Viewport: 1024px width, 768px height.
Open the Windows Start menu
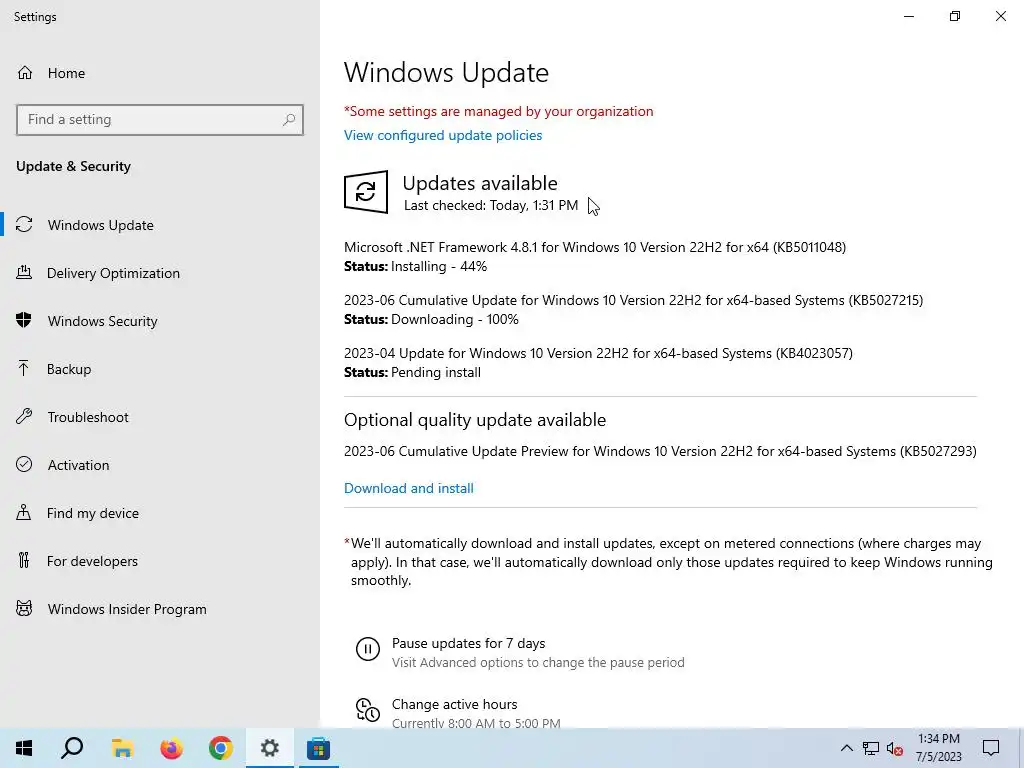pos(24,748)
